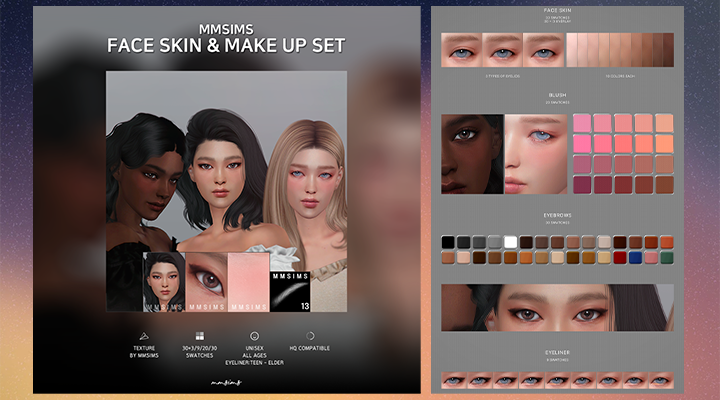This screenshot has width=720, height=400.
Task: Click the close-up eye makeup thumbnail
Action: (x=207, y=281)
